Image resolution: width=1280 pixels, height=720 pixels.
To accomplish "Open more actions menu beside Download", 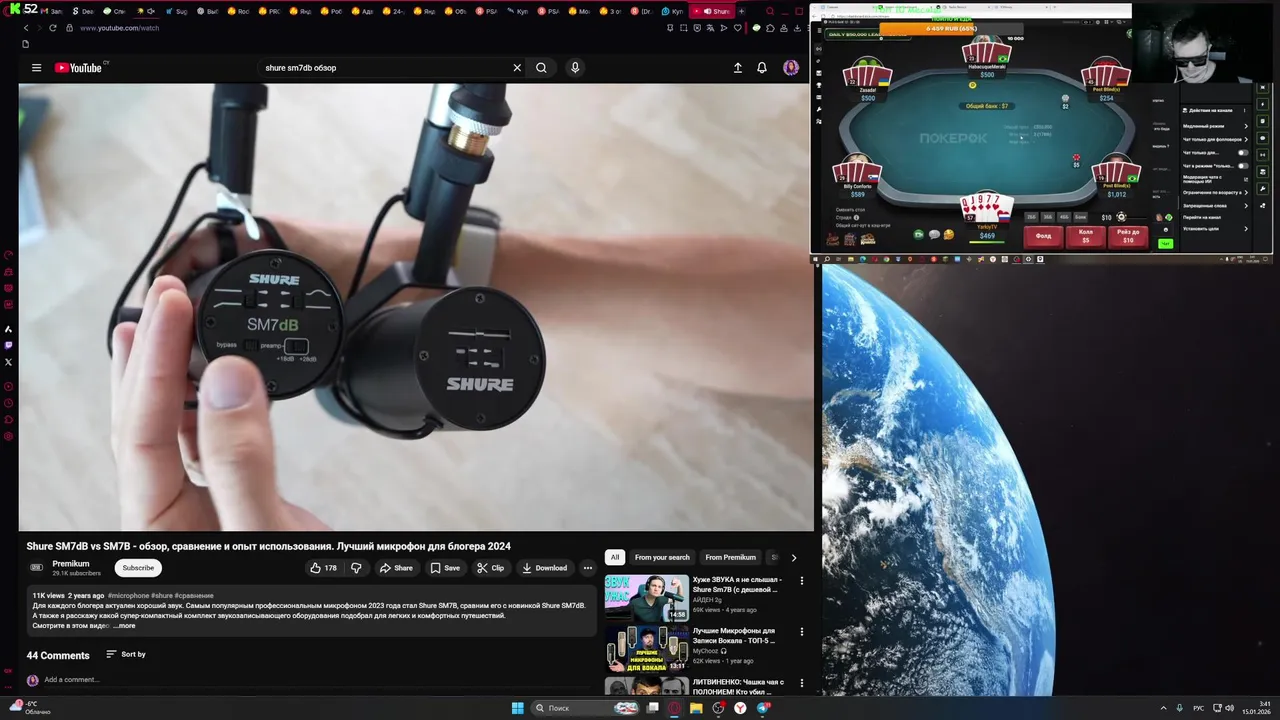I will coord(588,568).
